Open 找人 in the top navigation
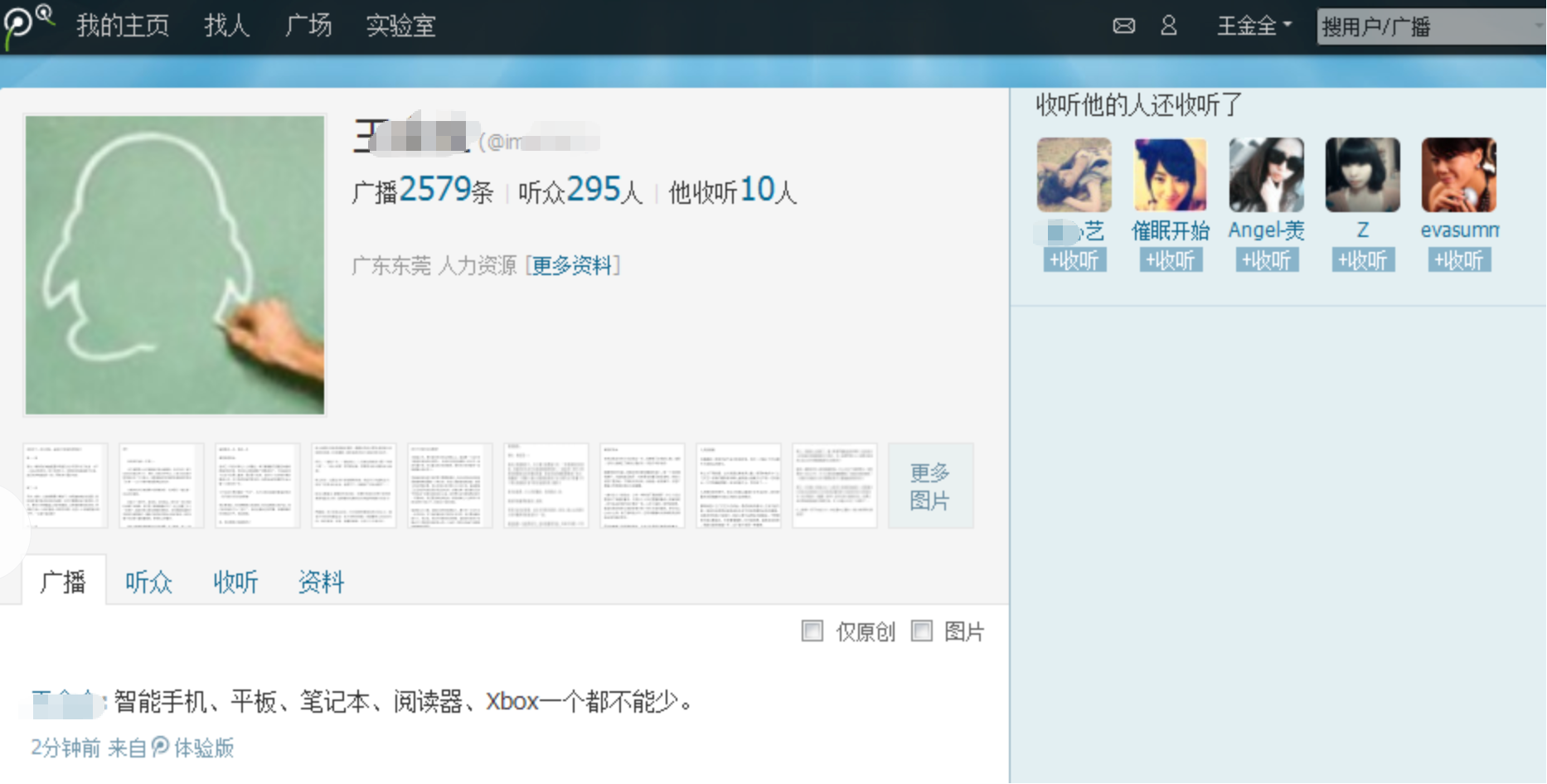The width and height of the screenshot is (1547, 784). [227, 26]
